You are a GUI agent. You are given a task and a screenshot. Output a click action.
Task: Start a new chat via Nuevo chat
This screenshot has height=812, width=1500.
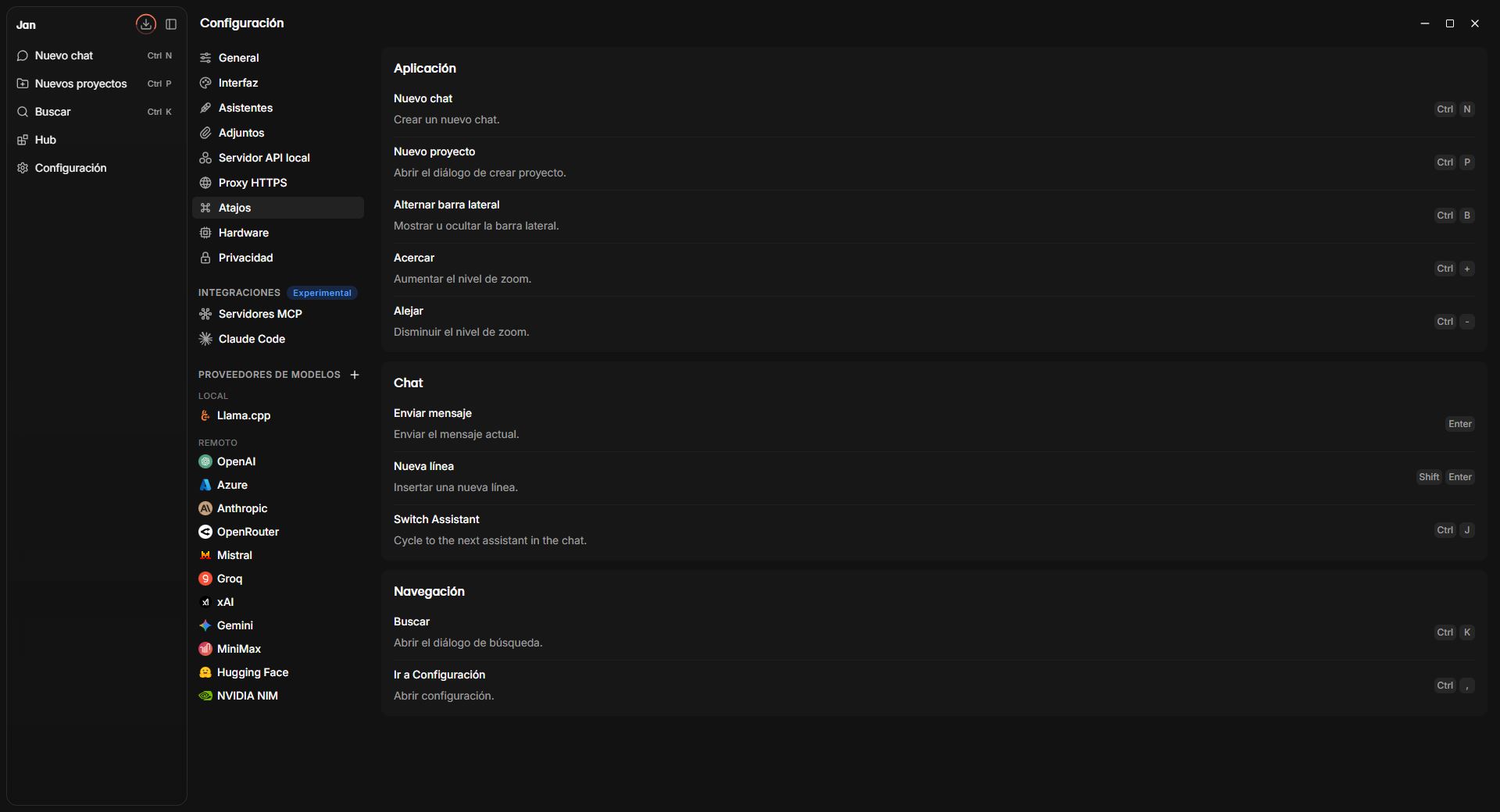(x=96, y=55)
